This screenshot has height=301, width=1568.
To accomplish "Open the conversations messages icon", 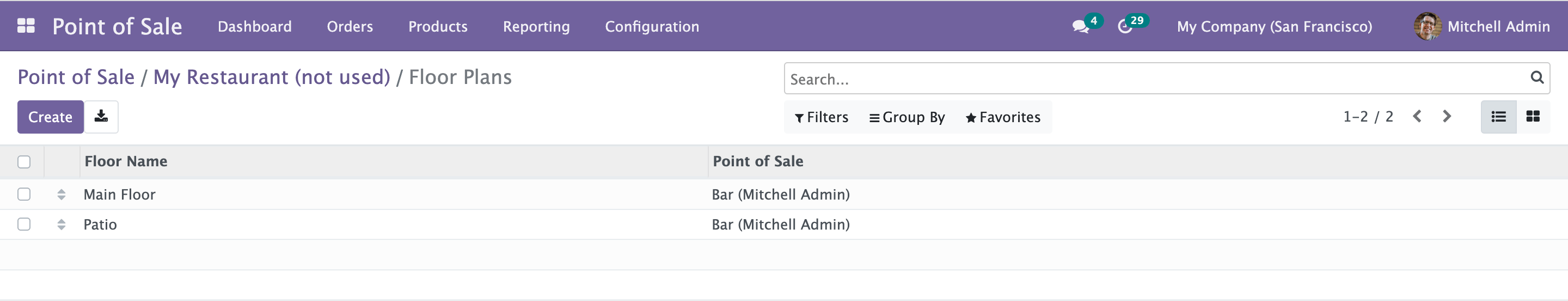I will pyautogui.click(x=1080, y=27).
